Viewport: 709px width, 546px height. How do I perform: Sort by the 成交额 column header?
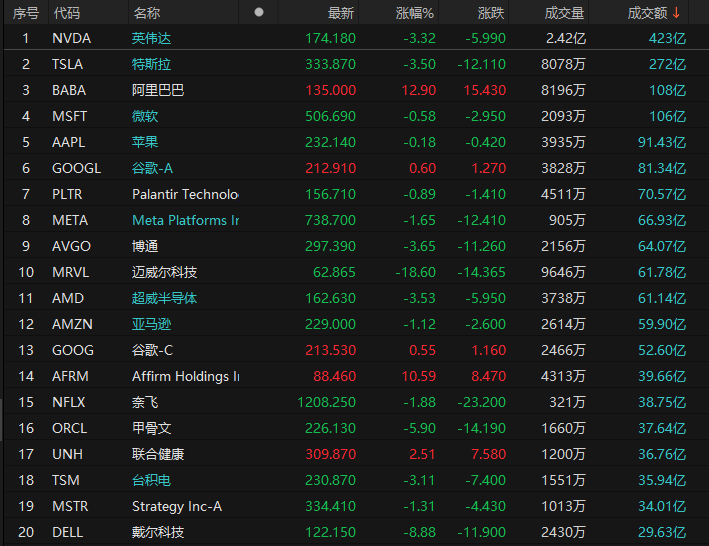[648, 13]
